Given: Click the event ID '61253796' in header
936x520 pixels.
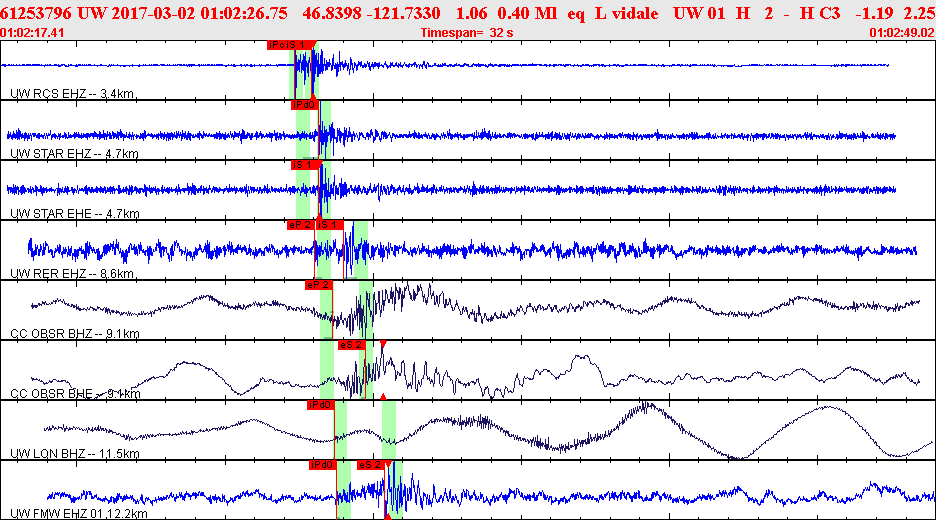Looking at the screenshot, I should (36, 13).
